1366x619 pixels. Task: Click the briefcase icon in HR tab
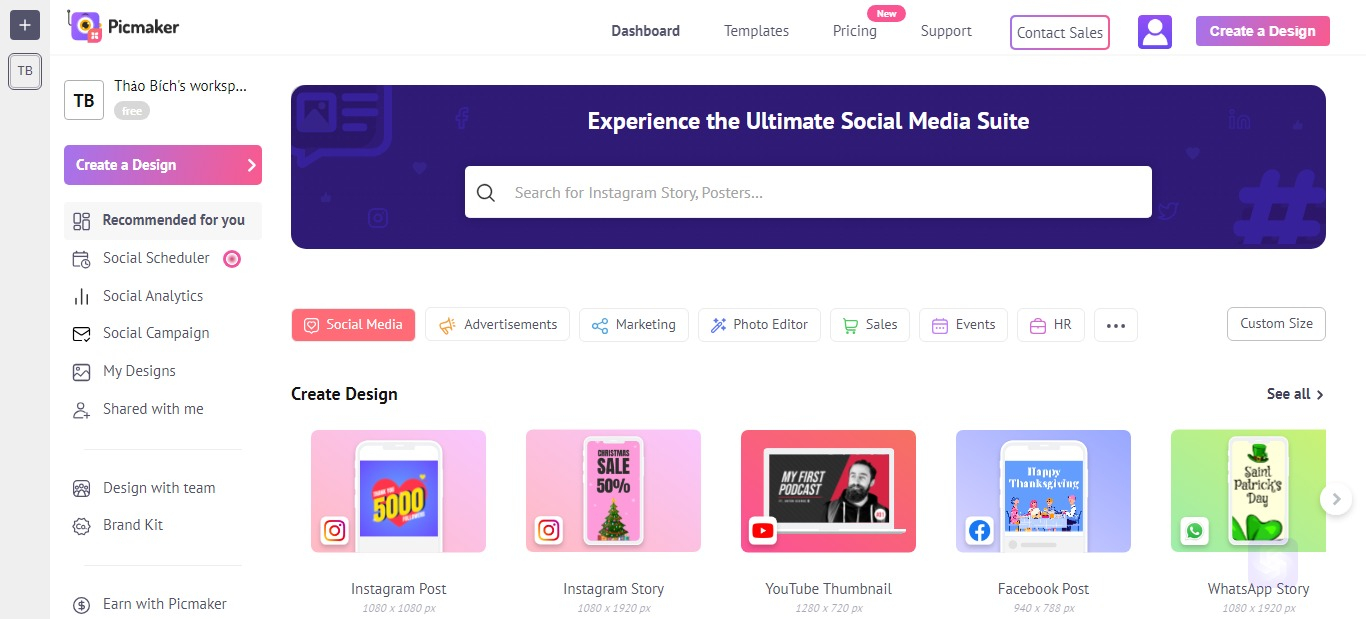pyautogui.click(x=1038, y=325)
